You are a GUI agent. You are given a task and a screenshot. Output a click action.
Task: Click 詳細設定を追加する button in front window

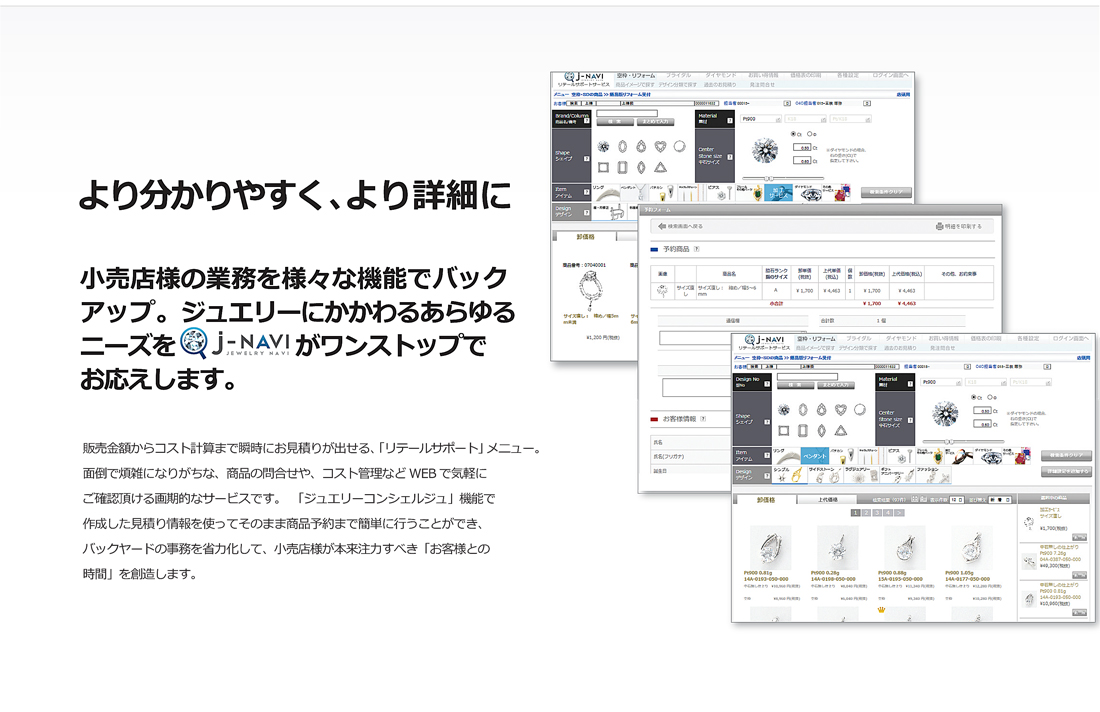[x=1066, y=472]
